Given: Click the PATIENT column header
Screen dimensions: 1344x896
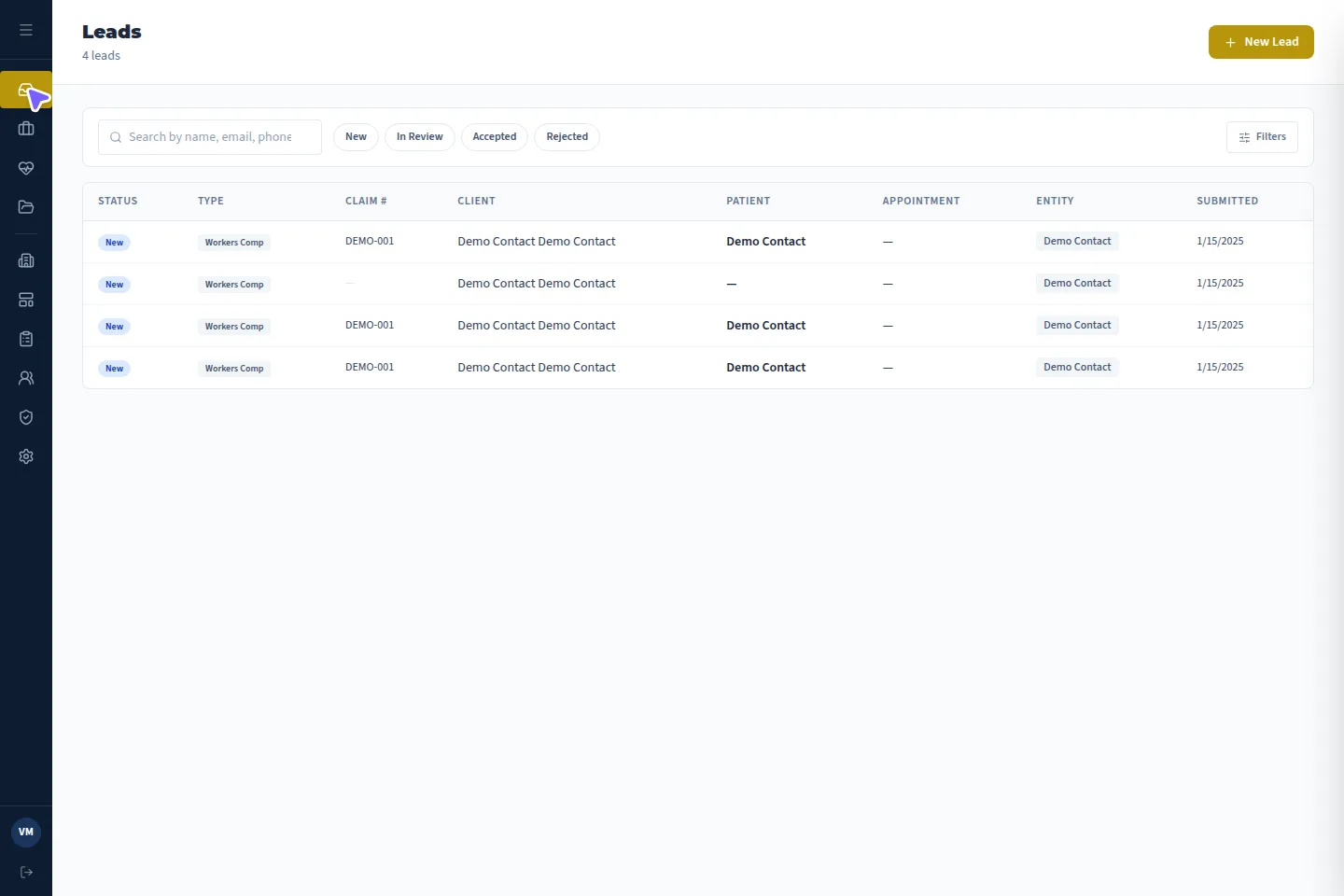Looking at the screenshot, I should pos(749,201).
